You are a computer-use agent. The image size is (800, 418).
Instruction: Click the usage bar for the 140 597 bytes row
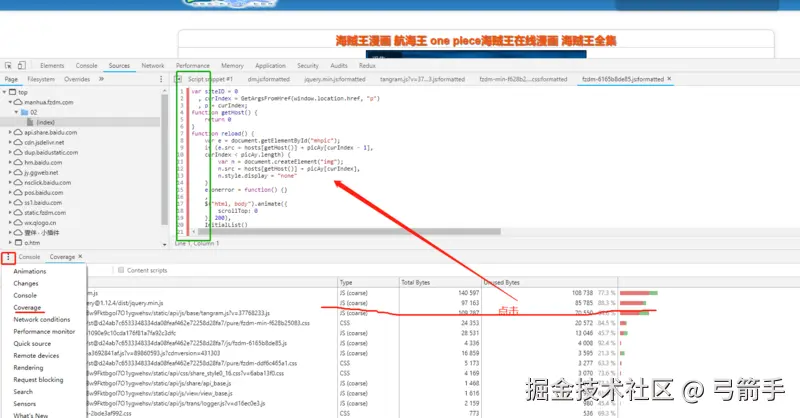[x=639, y=293]
